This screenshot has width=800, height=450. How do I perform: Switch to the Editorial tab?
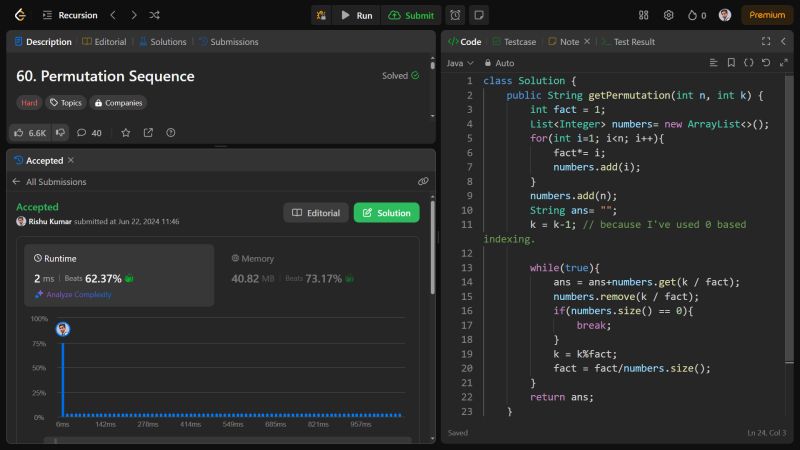[x=105, y=42]
